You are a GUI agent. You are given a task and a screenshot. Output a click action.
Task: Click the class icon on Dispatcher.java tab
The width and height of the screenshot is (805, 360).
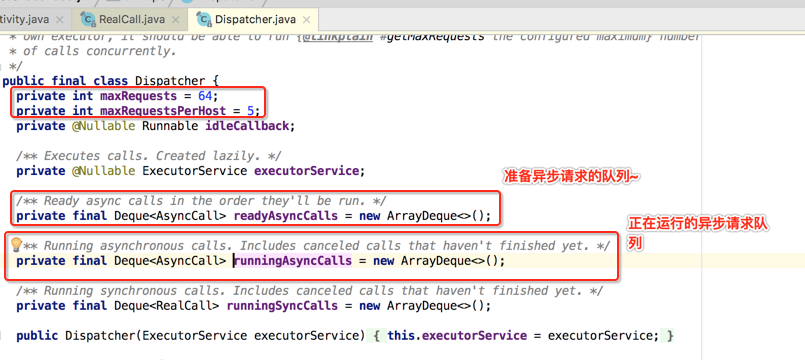[x=205, y=20]
